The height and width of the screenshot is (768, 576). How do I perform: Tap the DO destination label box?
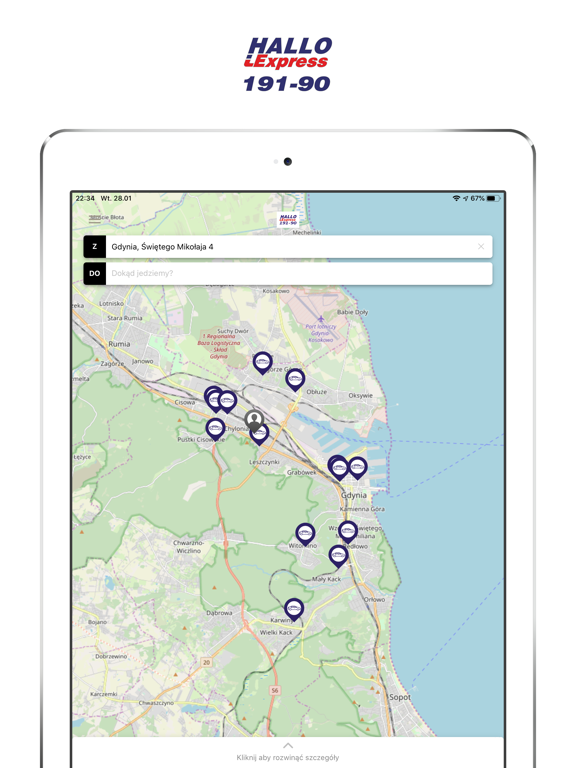pyautogui.click(x=95, y=273)
